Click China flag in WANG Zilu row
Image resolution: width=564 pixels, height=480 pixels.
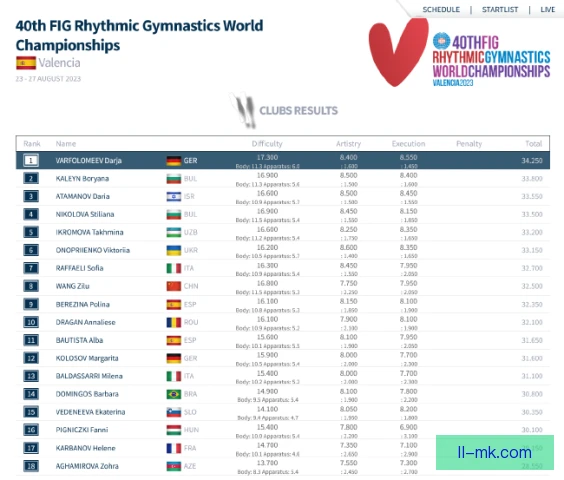pyautogui.click(x=174, y=286)
